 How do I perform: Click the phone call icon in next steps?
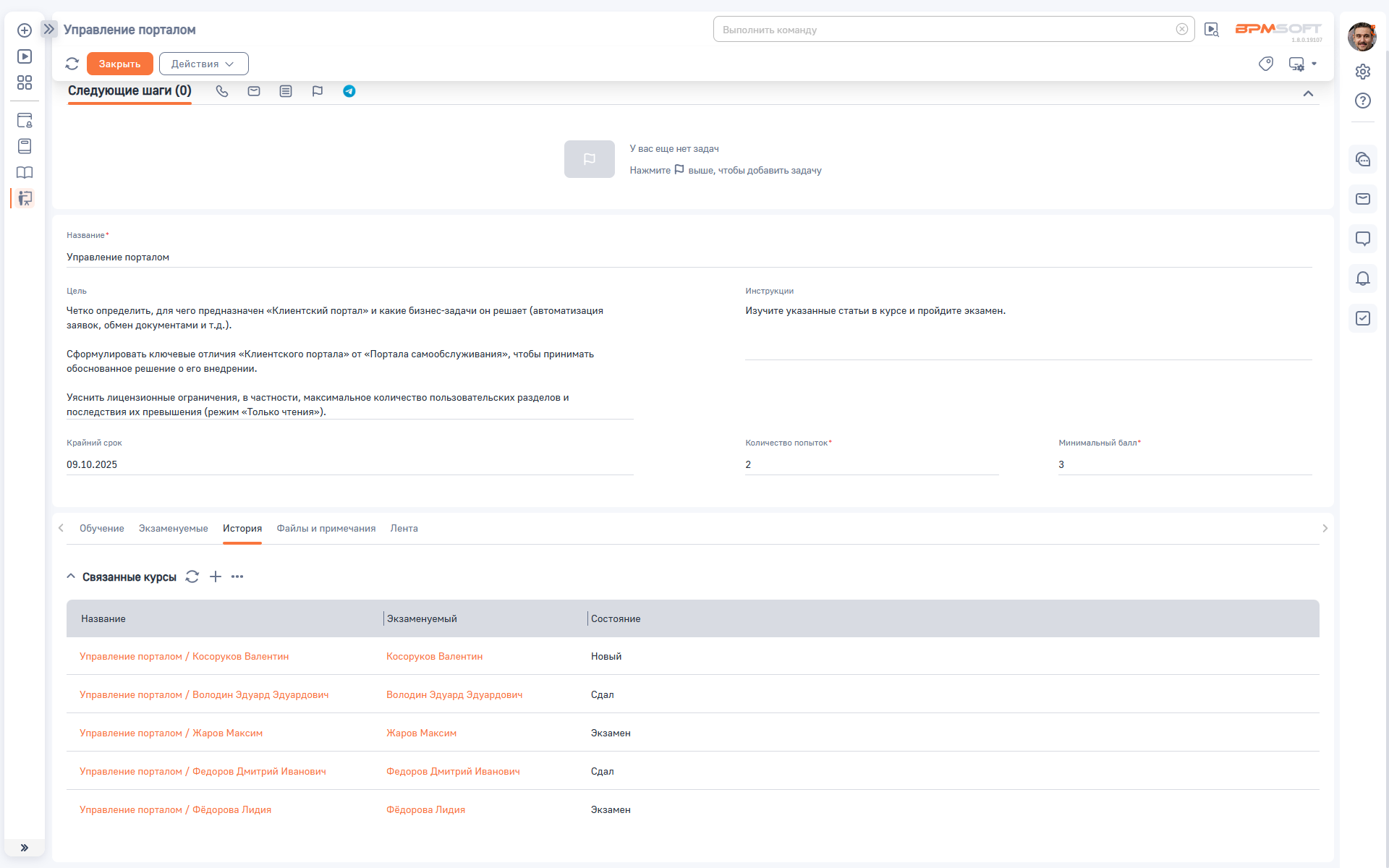(222, 91)
